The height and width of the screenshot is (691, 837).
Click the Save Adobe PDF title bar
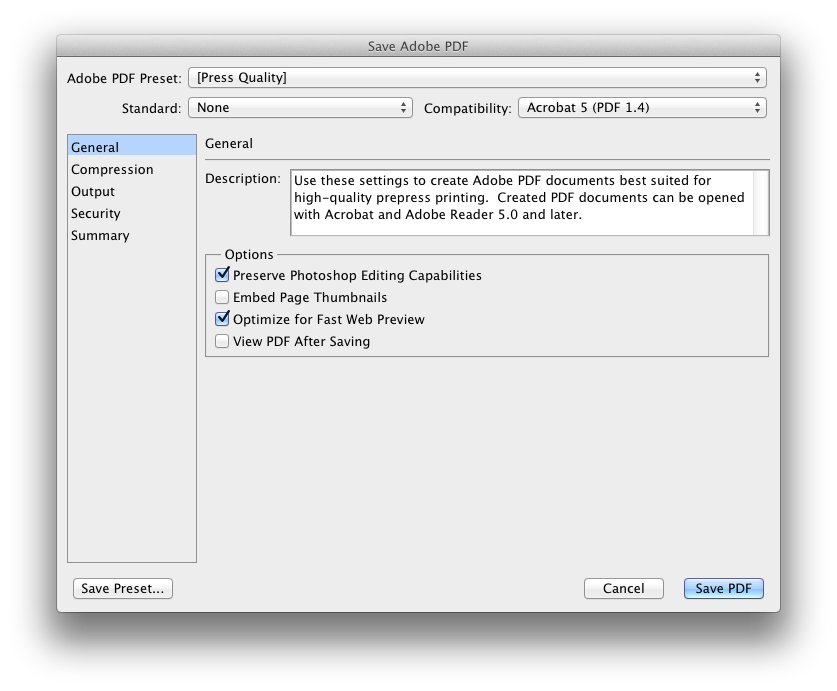tap(418, 46)
